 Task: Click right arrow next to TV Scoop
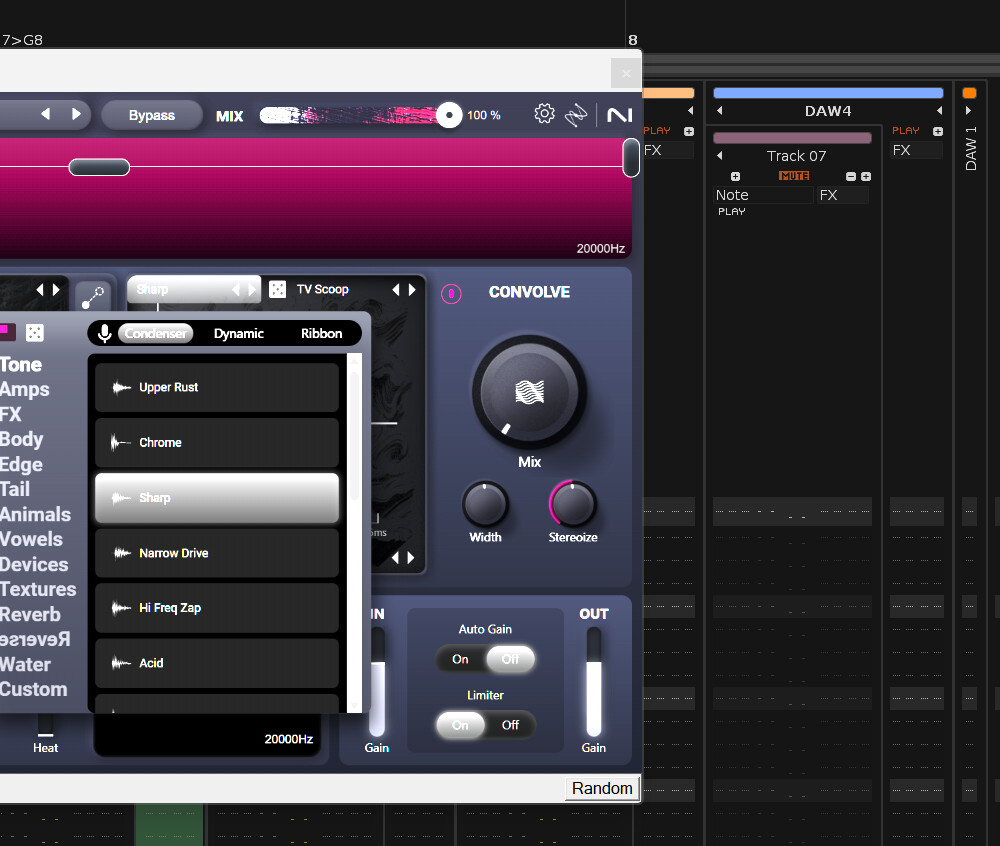[x=412, y=290]
